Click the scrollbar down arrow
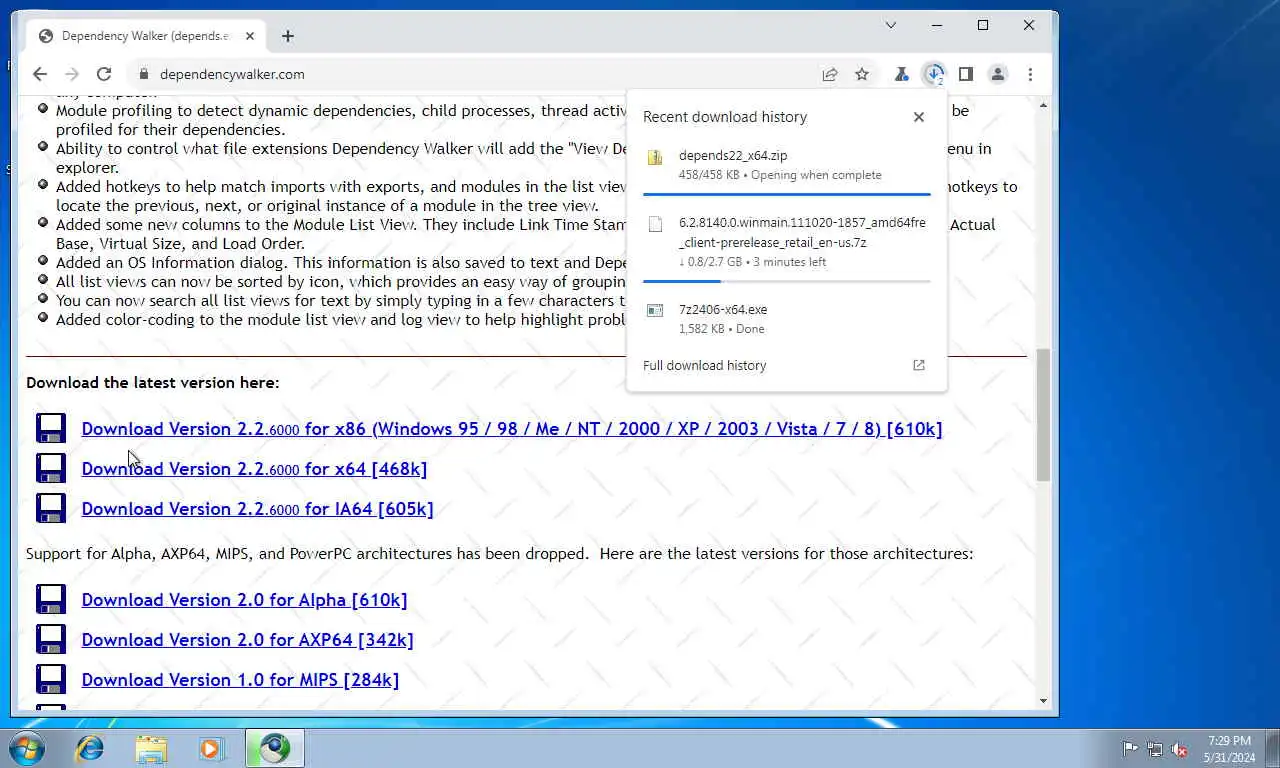The image size is (1280, 768). 1043,702
